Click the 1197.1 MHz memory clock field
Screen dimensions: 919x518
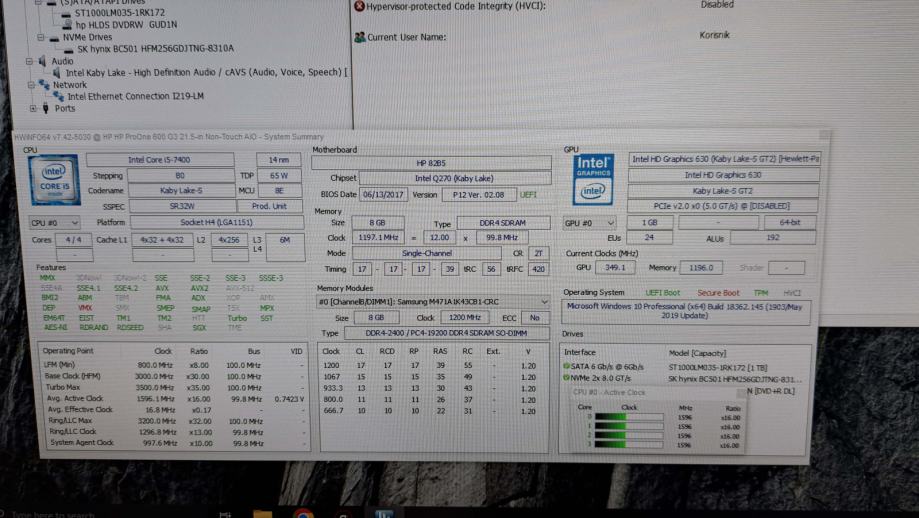coord(378,237)
